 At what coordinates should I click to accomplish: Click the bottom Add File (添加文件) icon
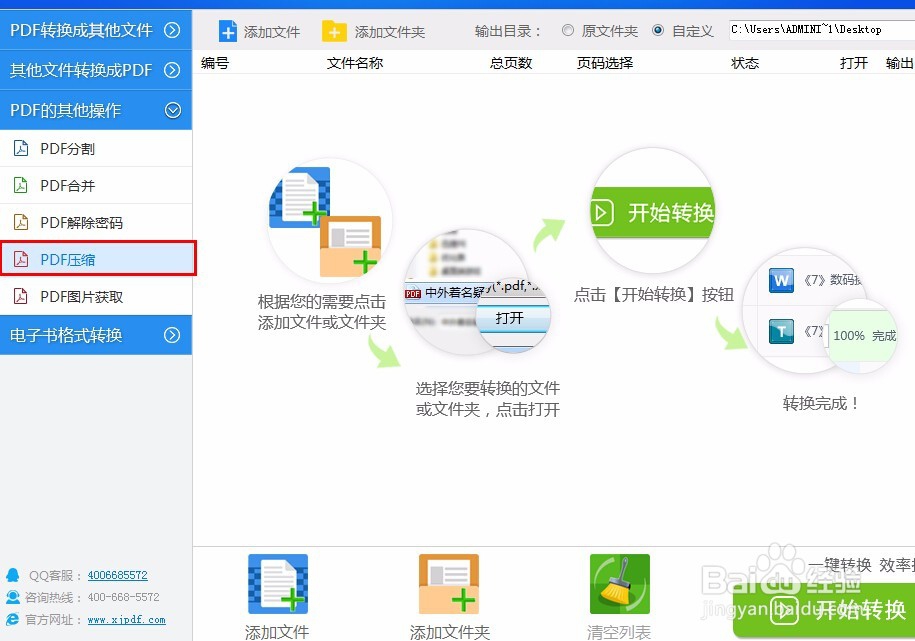[x=276, y=585]
